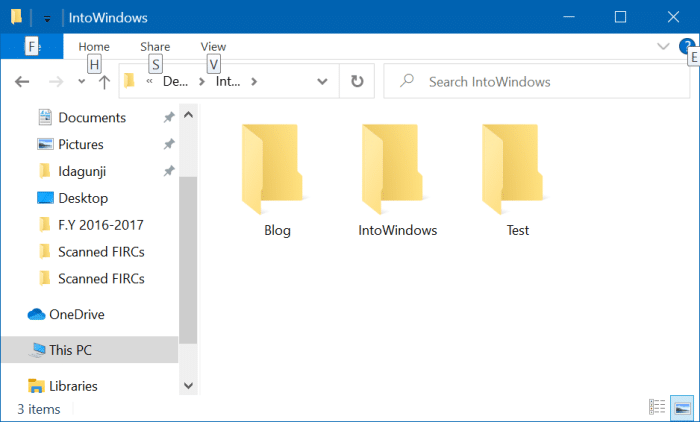Maximize the IntoWindows window
This screenshot has width=700, height=422.
pos(620,17)
